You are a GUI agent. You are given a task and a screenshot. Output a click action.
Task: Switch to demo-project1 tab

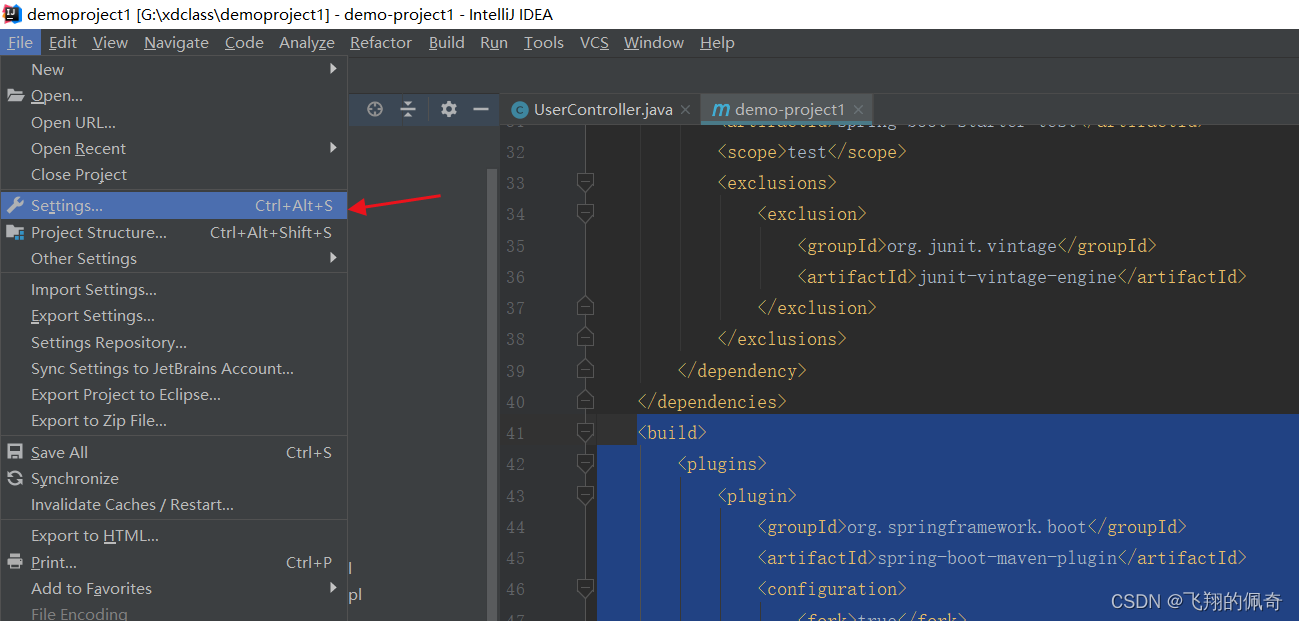pos(788,110)
